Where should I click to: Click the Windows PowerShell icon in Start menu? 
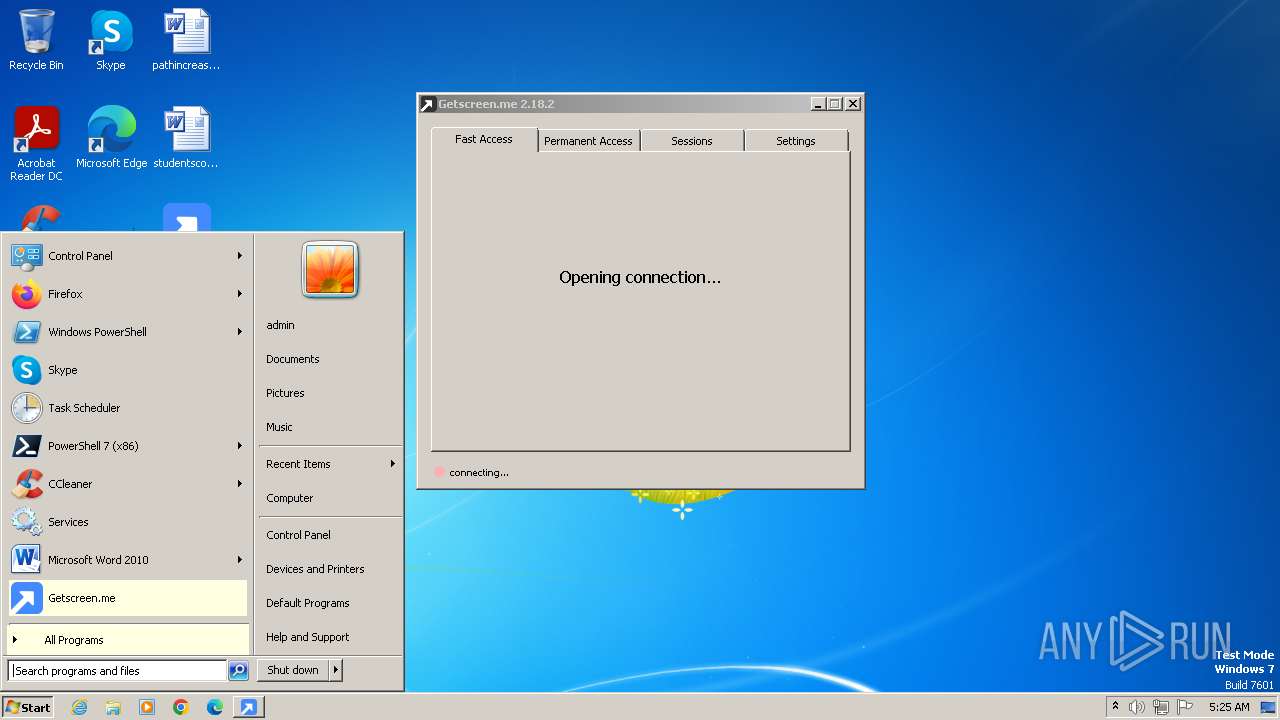coord(27,332)
